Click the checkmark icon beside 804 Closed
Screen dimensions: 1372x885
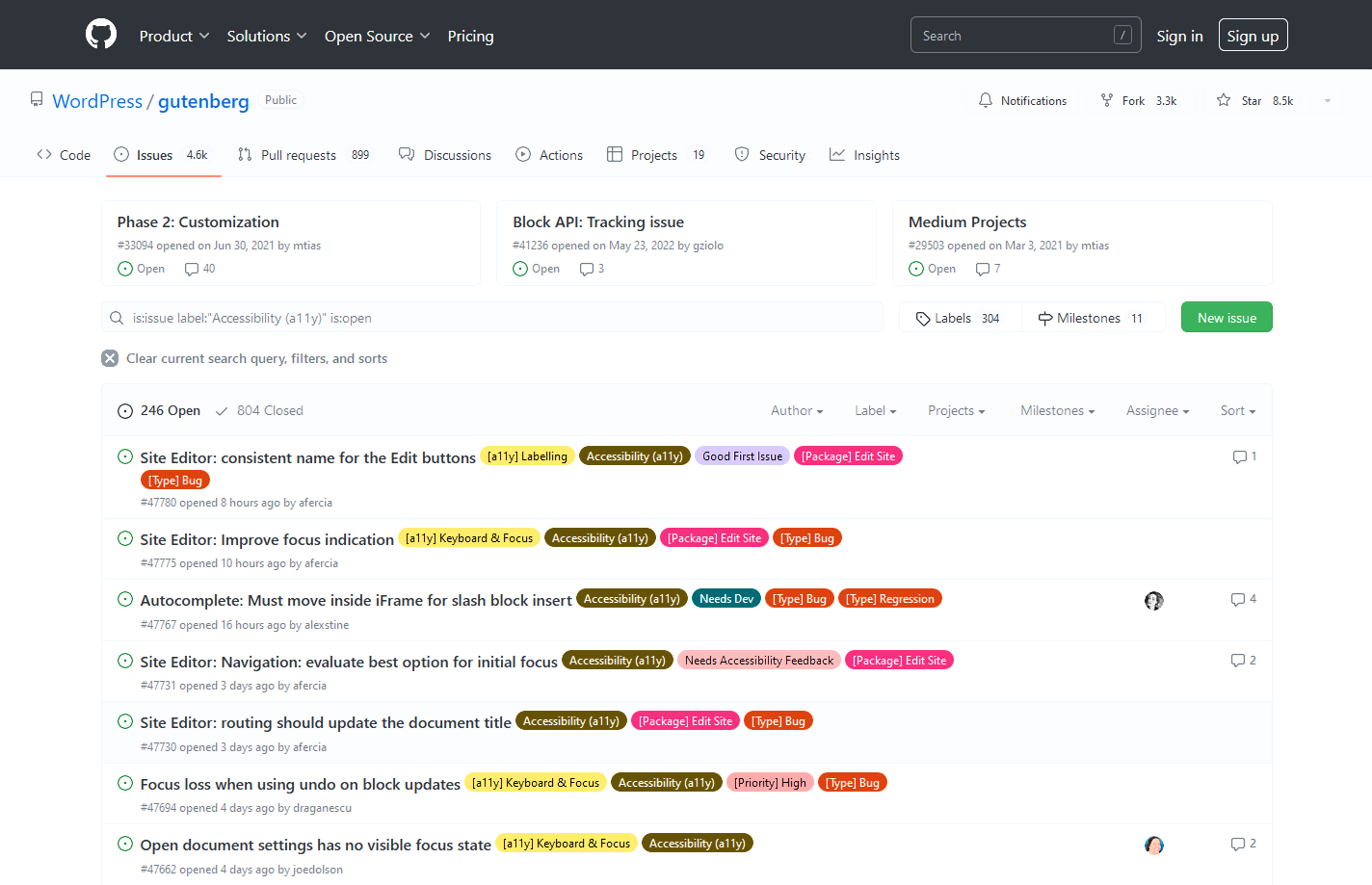pos(222,411)
